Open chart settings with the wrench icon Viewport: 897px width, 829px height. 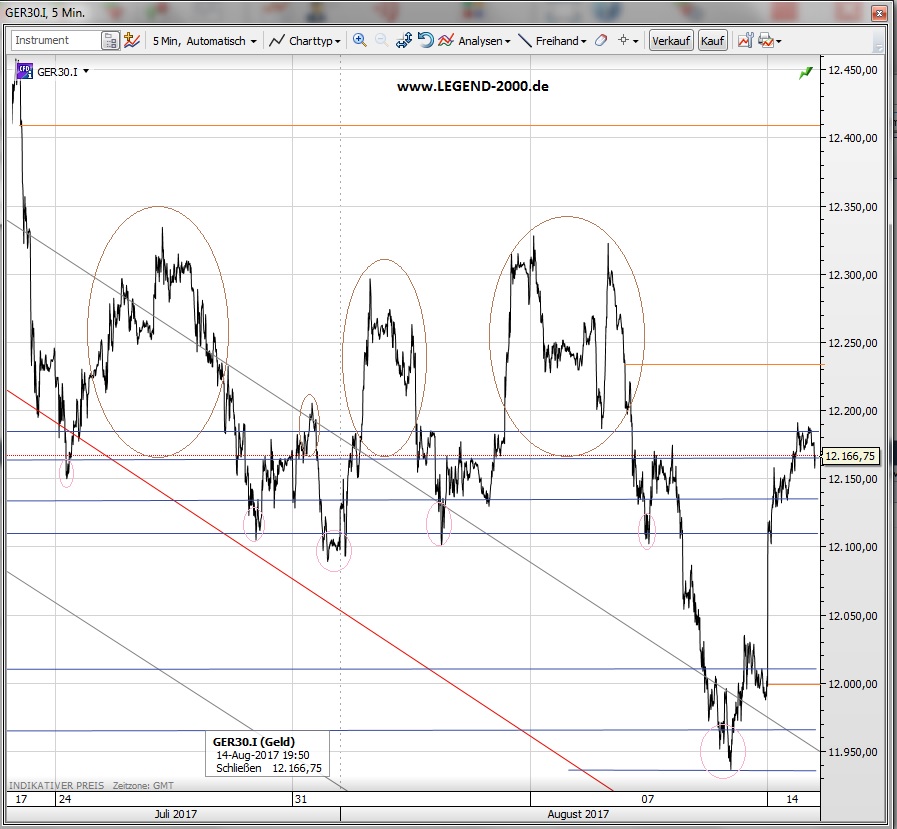pyautogui.click(x=744, y=41)
